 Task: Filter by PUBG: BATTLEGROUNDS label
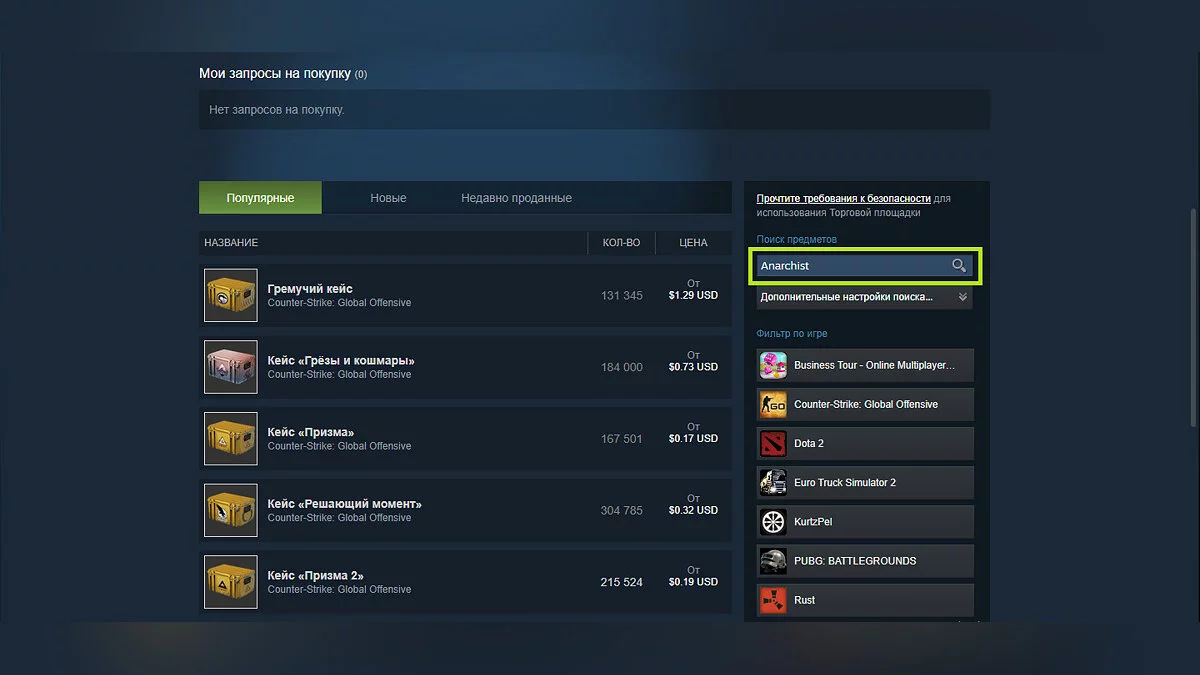[x=855, y=560]
